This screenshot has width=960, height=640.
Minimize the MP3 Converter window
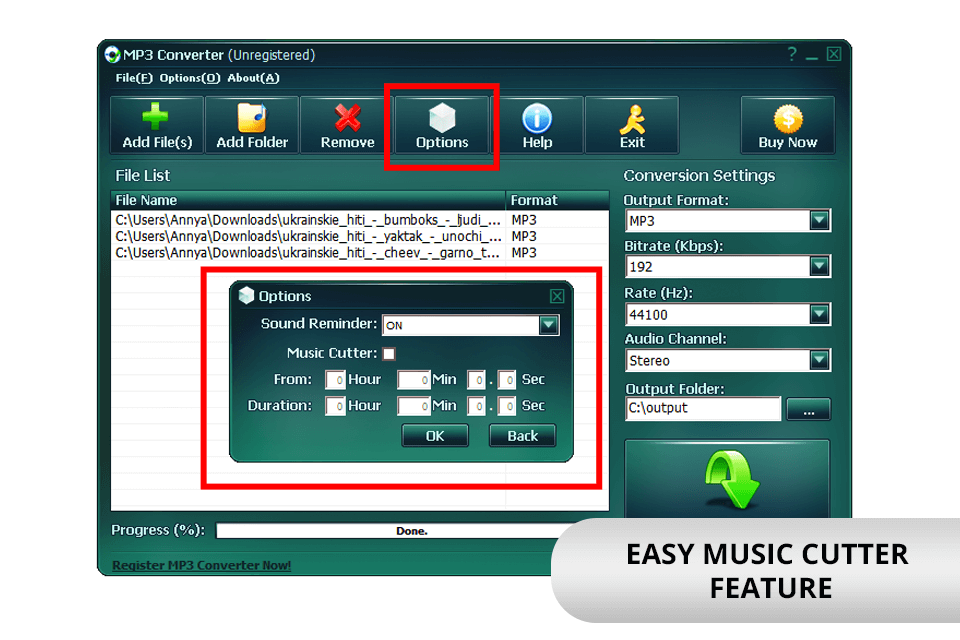(x=812, y=57)
